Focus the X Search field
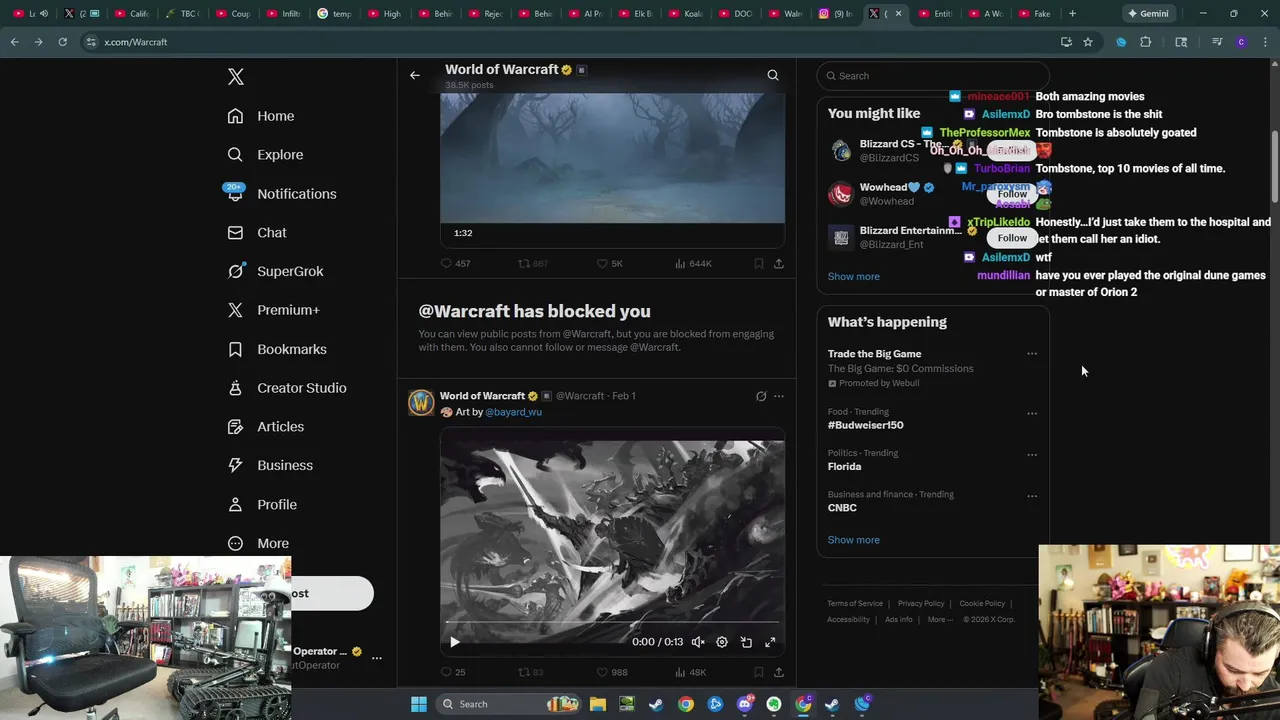The image size is (1280, 720). click(x=933, y=76)
